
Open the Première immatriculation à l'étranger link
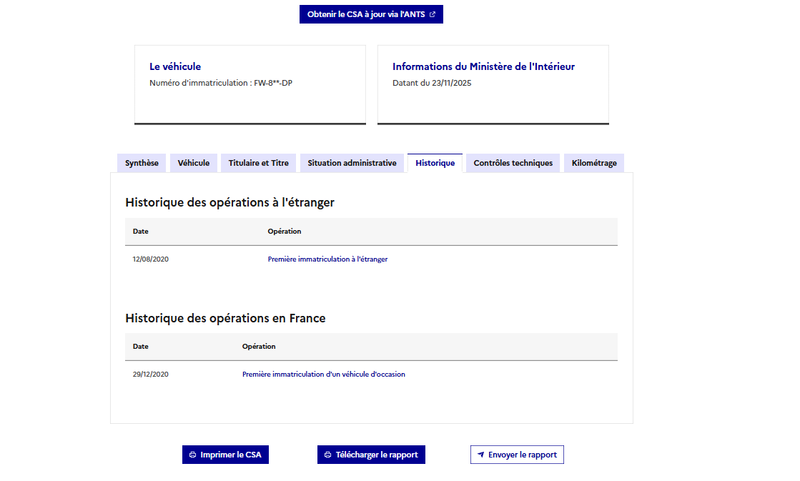click(327, 259)
